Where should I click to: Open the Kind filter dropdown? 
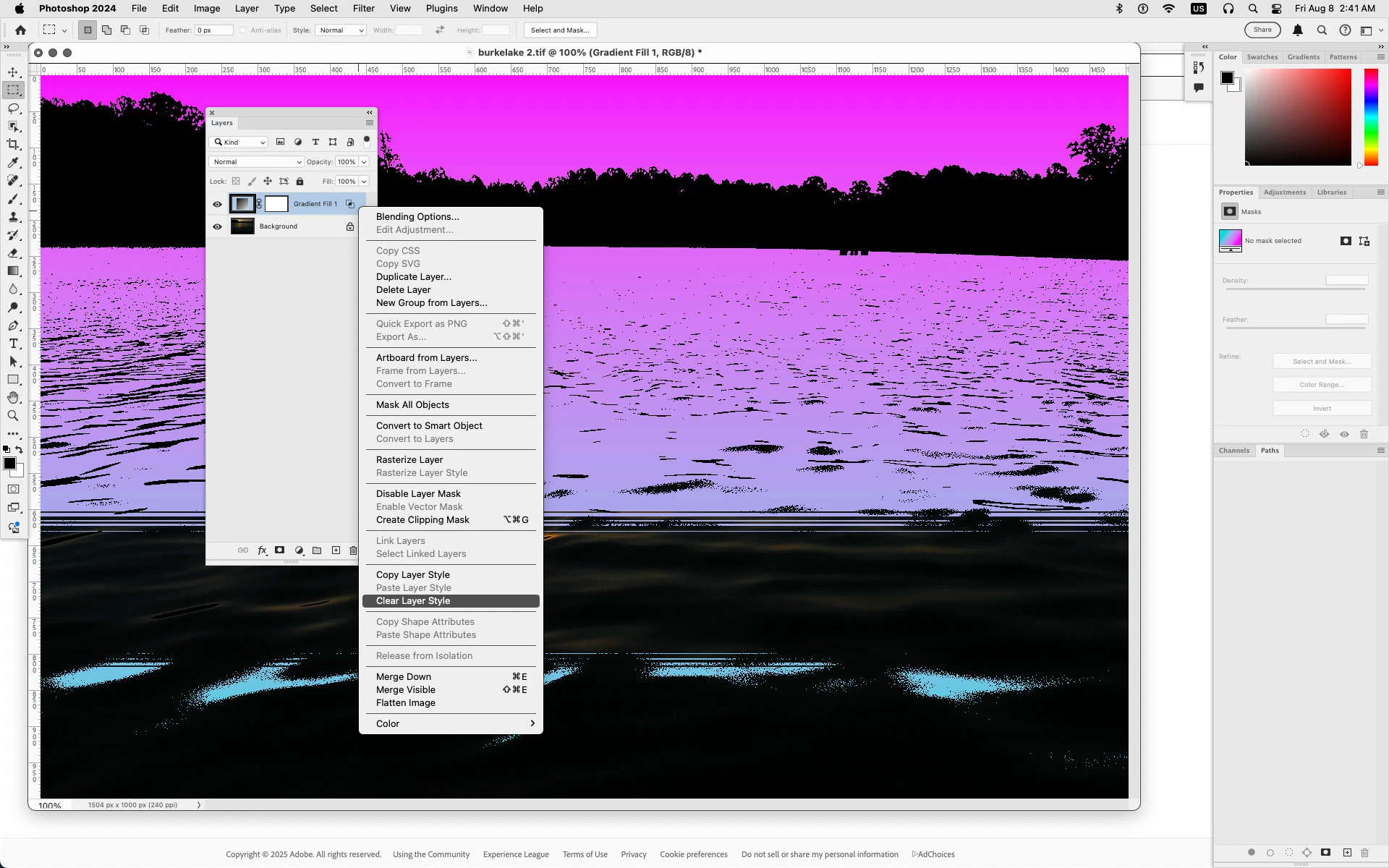[240, 142]
